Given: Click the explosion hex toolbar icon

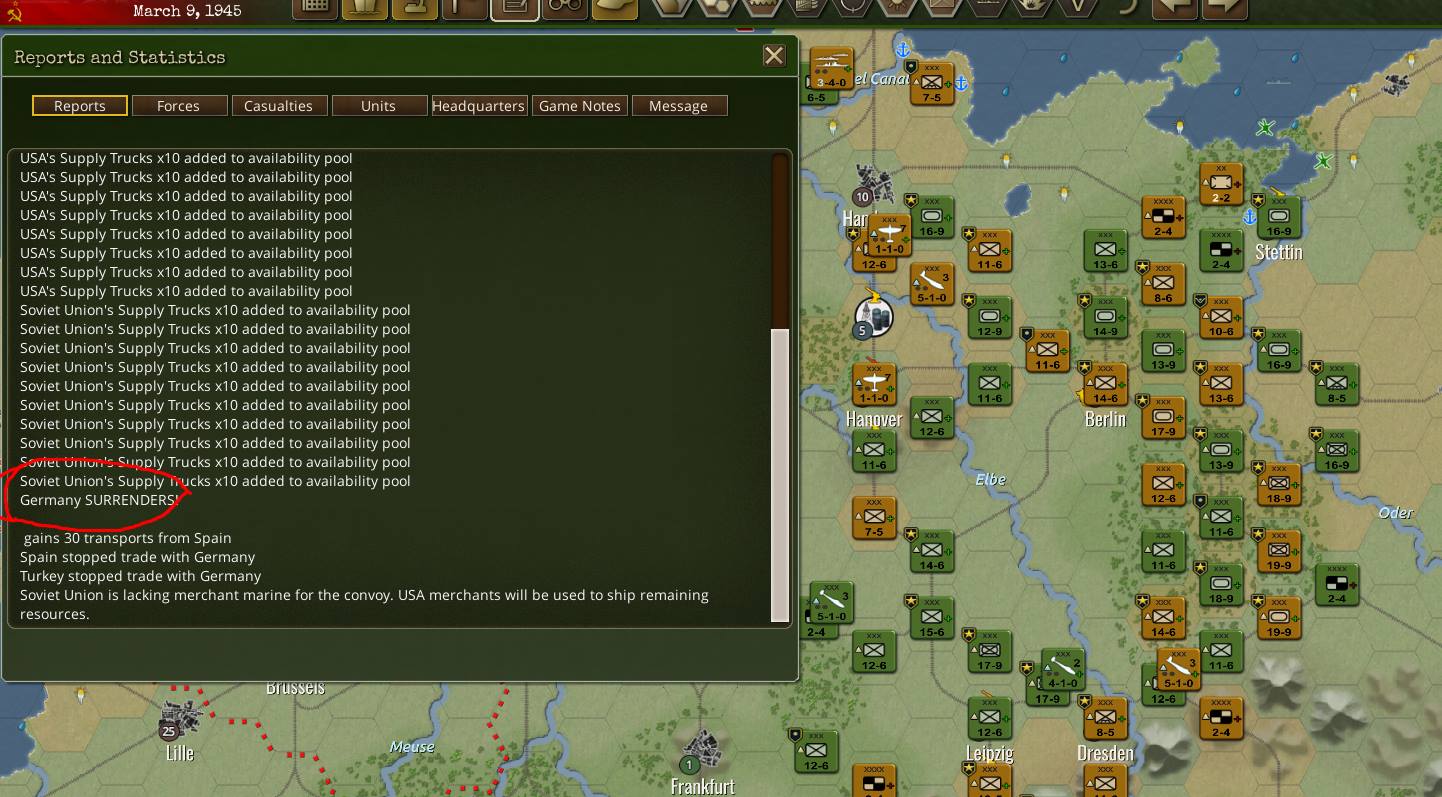Looking at the screenshot, I should click(x=1032, y=8).
